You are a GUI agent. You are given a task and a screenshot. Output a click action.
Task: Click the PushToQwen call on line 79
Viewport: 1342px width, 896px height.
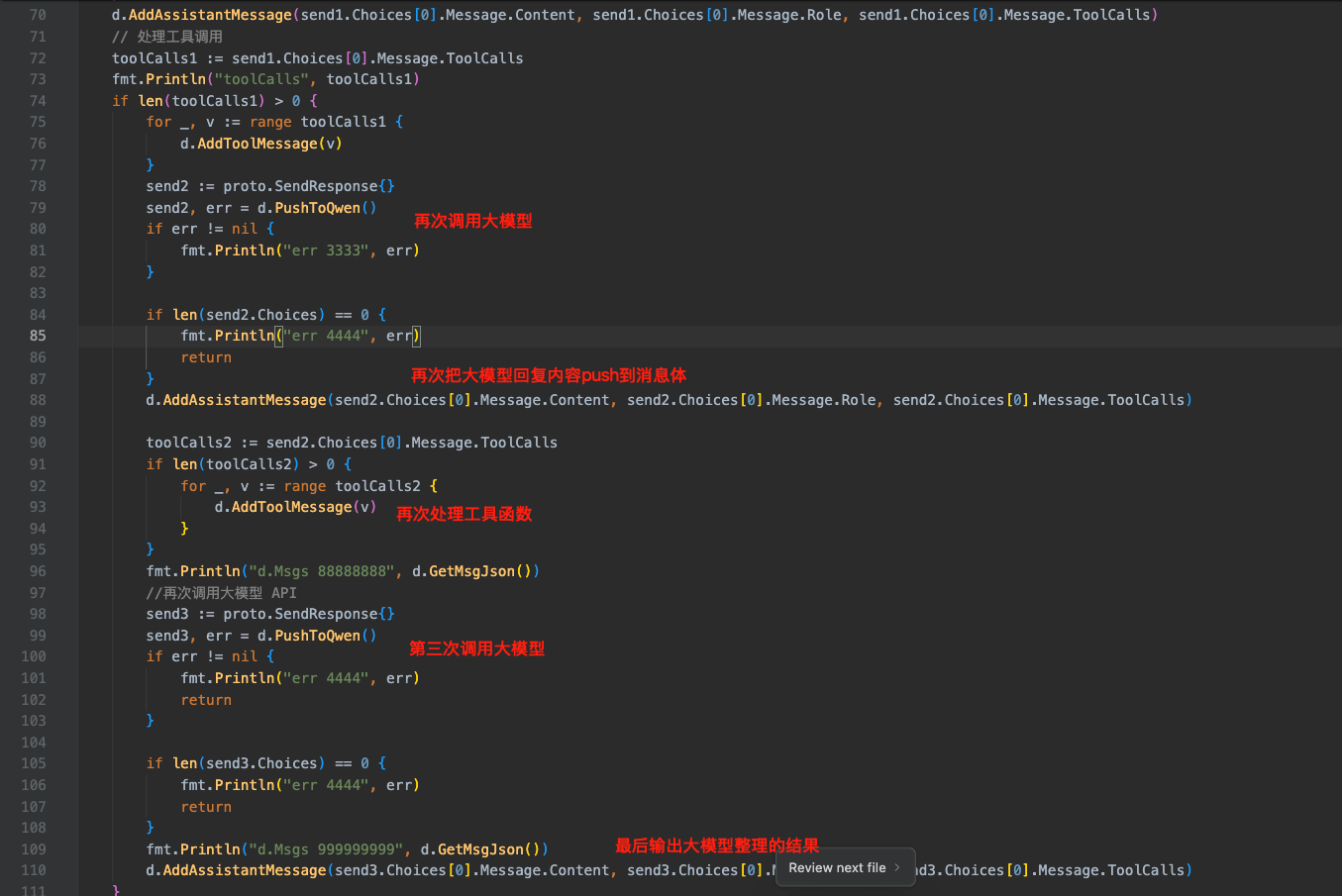[317, 208]
